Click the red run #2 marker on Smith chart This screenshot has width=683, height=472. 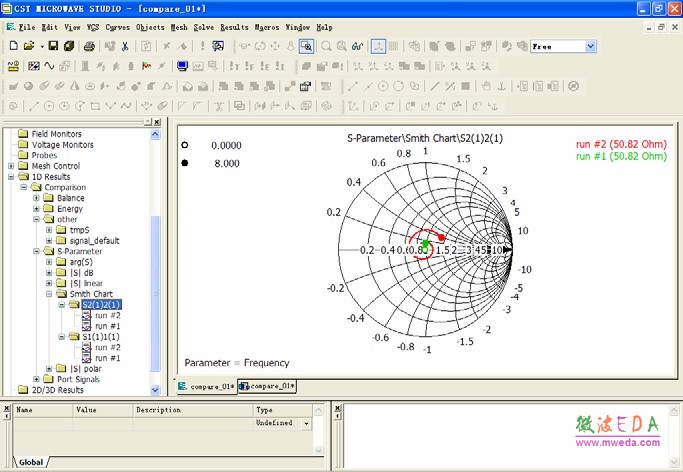(441, 237)
